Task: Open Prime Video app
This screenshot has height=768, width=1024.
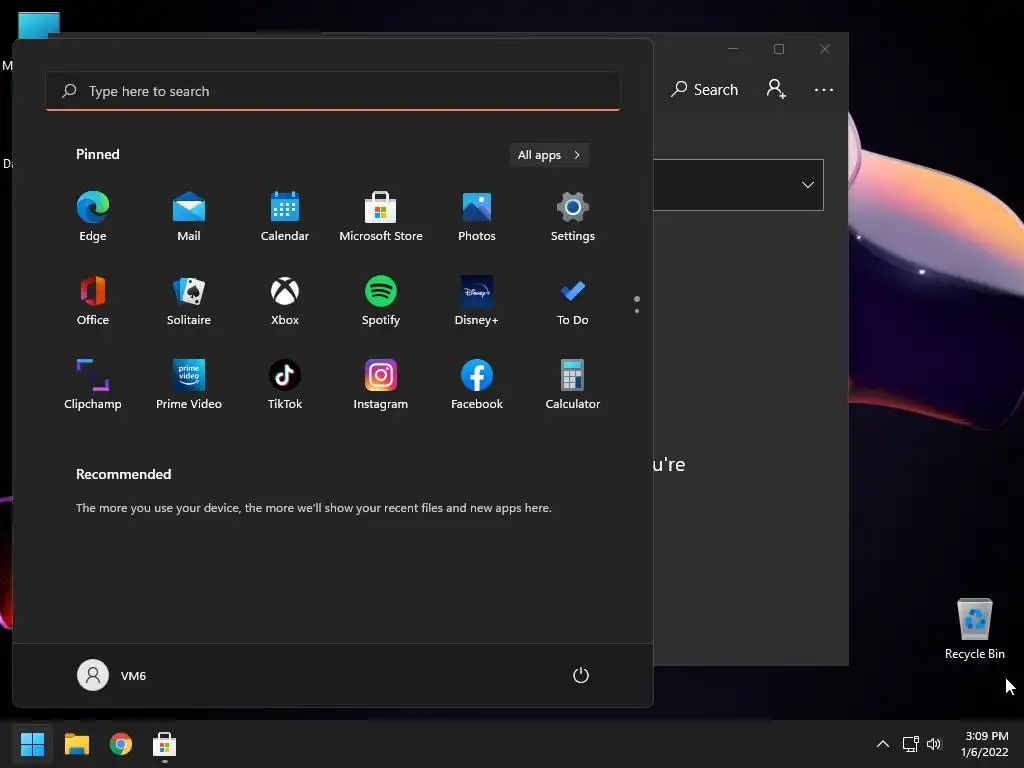Action: tap(189, 385)
